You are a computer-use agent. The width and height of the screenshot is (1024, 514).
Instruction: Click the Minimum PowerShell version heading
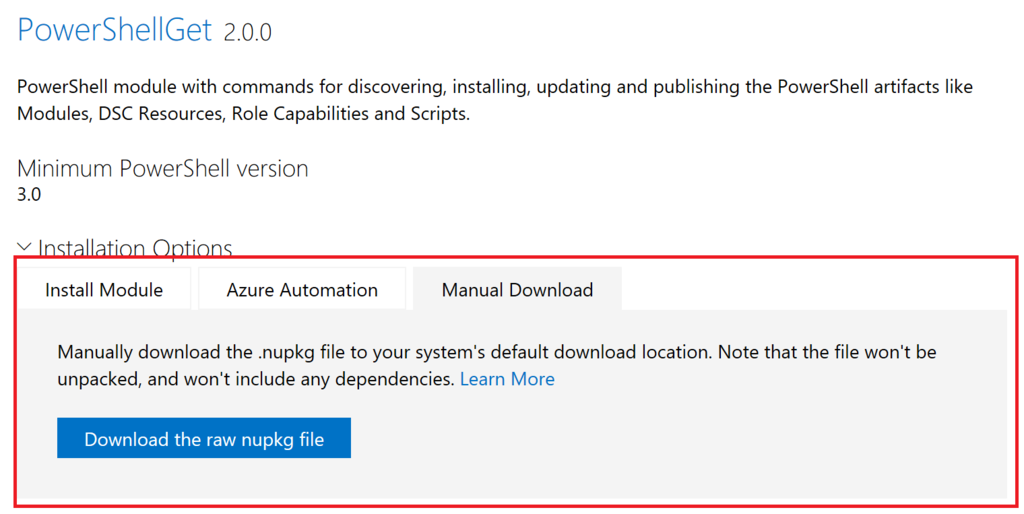(163, 169)
